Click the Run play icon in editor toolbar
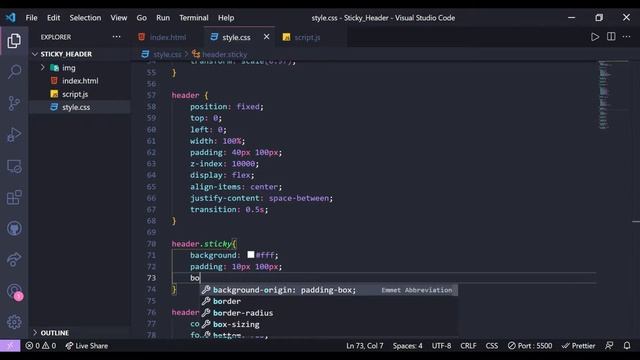The image size is (640, 360). (595, 37)
